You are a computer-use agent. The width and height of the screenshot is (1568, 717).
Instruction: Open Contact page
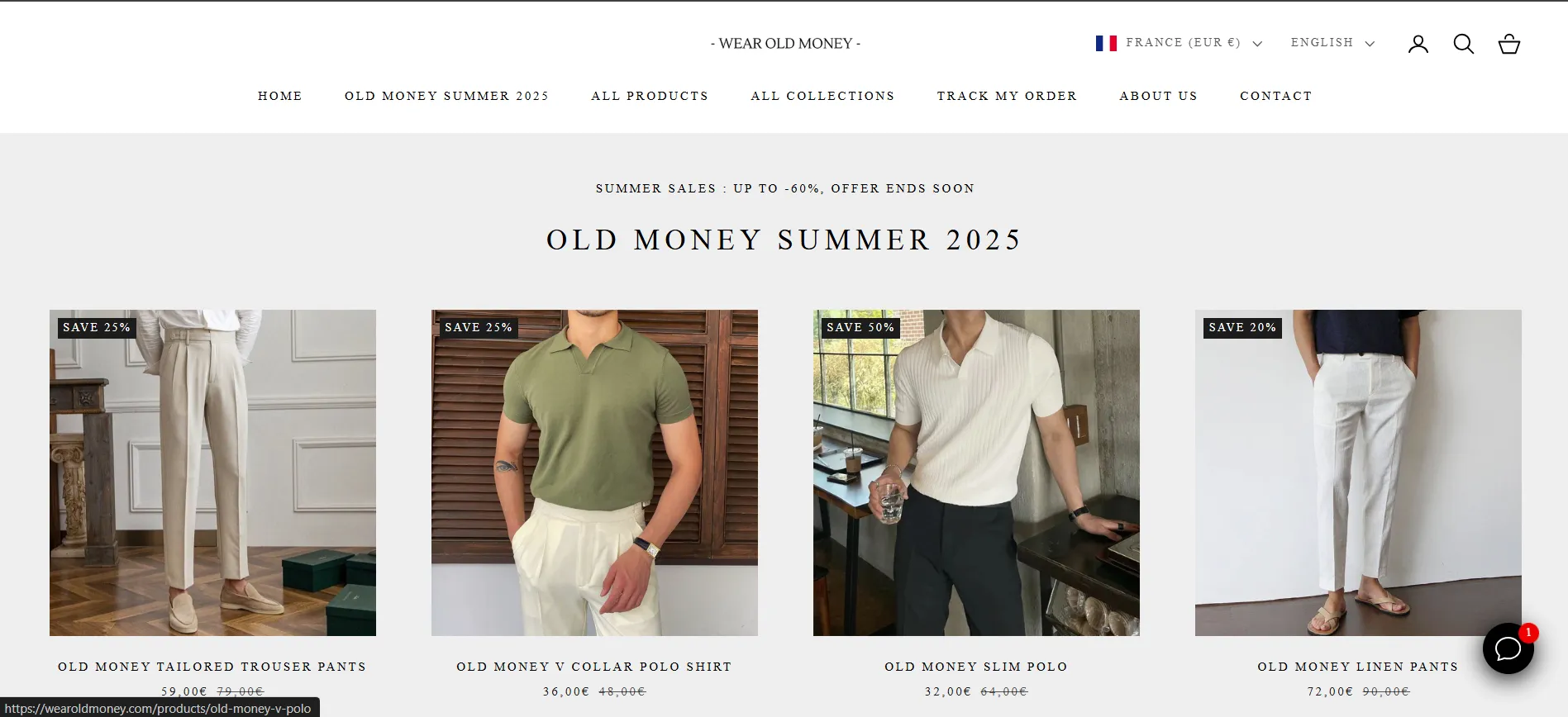pos(1275,96)
